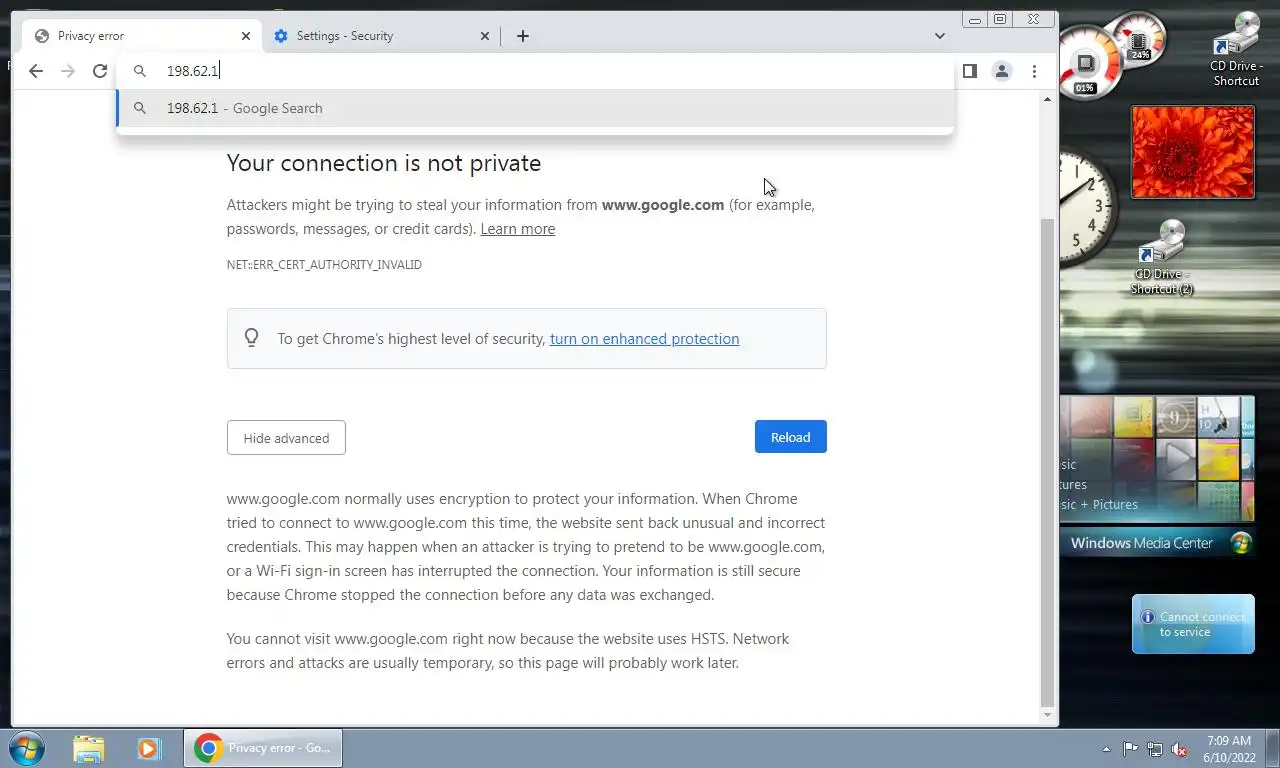Image resolution: width=1280 pixels, height=768 pixels.
Task: Close the Settings - Security tab
Action: (x=485, y=36)
